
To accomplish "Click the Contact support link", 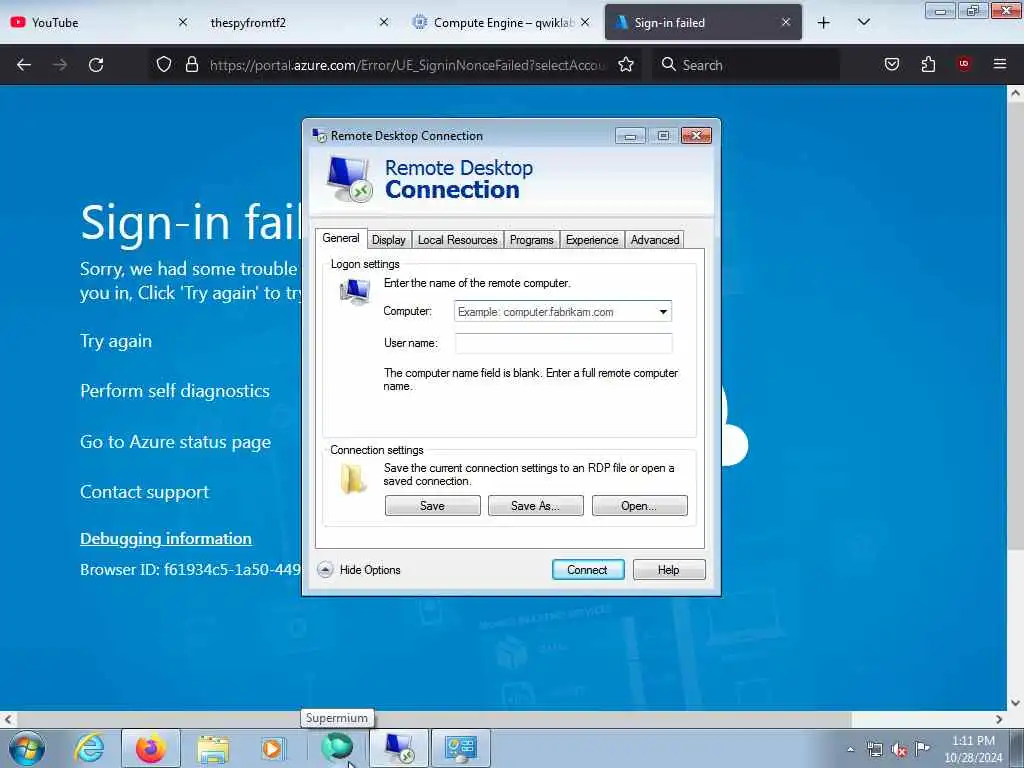I will pyautogui.click(x=144, y=492).
